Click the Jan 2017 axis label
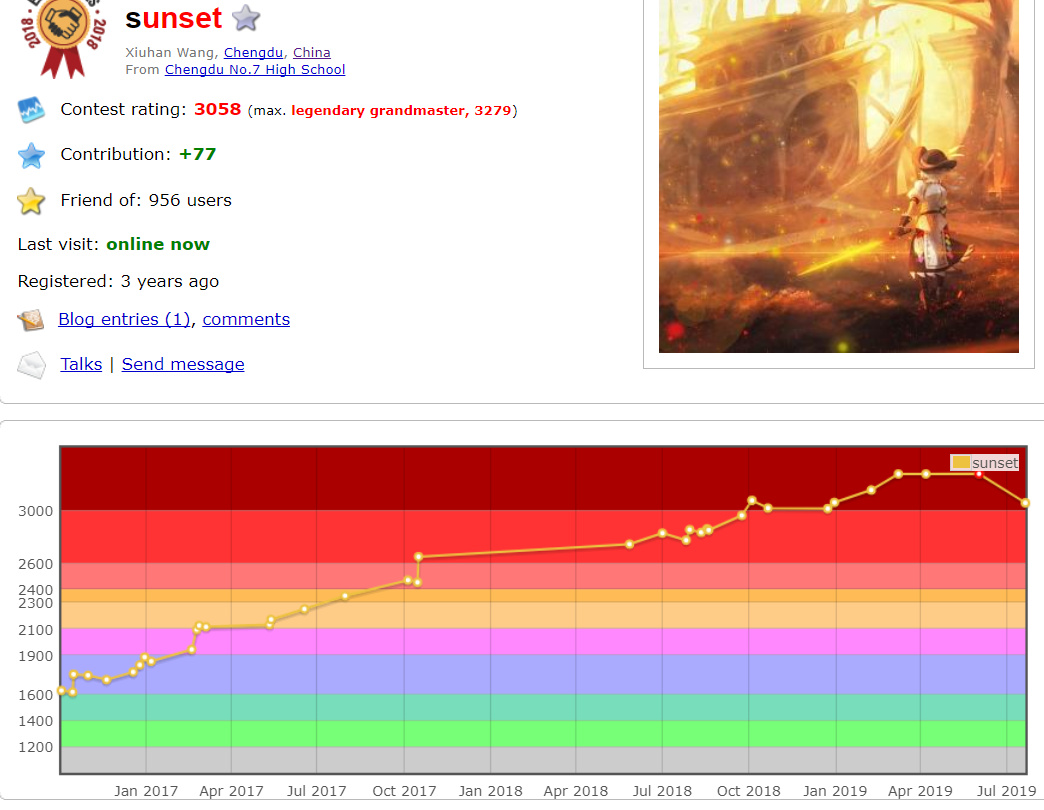Image resolution: width=1044 pixels, height=810 pixels. pos(146,791)
